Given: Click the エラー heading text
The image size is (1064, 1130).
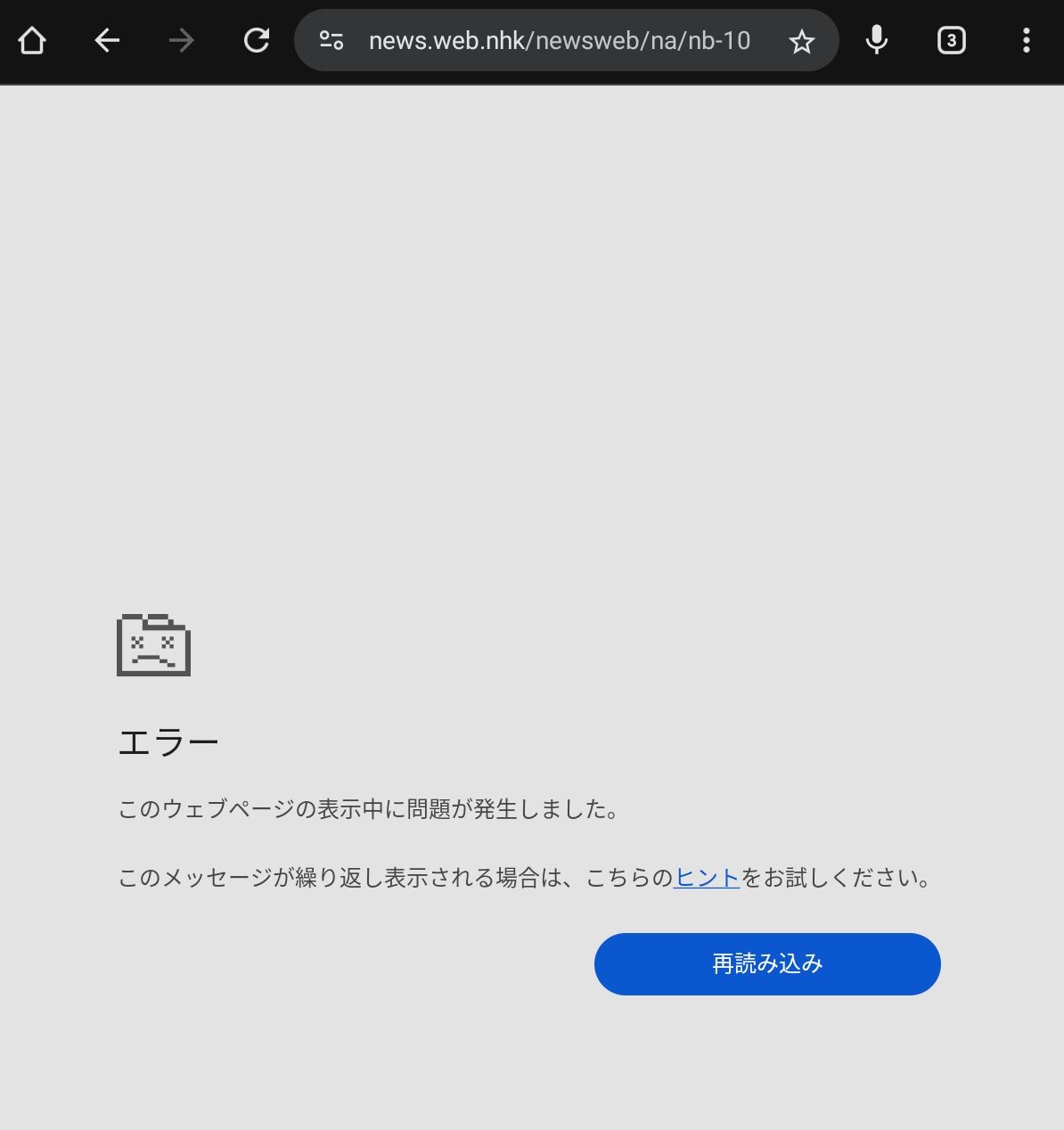Looking at the screenshot, I should tap(168, 742).
